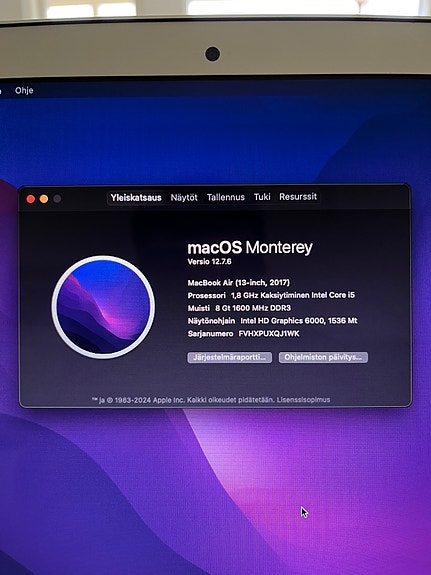Click the MacBook Air (13-inch, 2017) line

coord(238,282)
